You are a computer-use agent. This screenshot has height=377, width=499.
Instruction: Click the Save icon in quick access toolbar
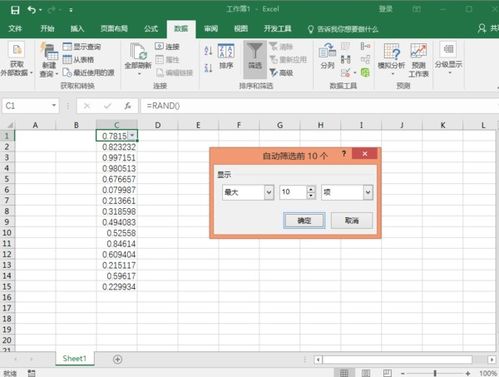(15, 10)
